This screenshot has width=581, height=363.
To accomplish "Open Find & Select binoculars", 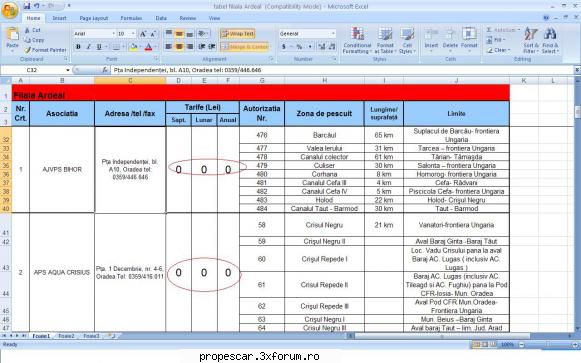I will coord(550,40).
